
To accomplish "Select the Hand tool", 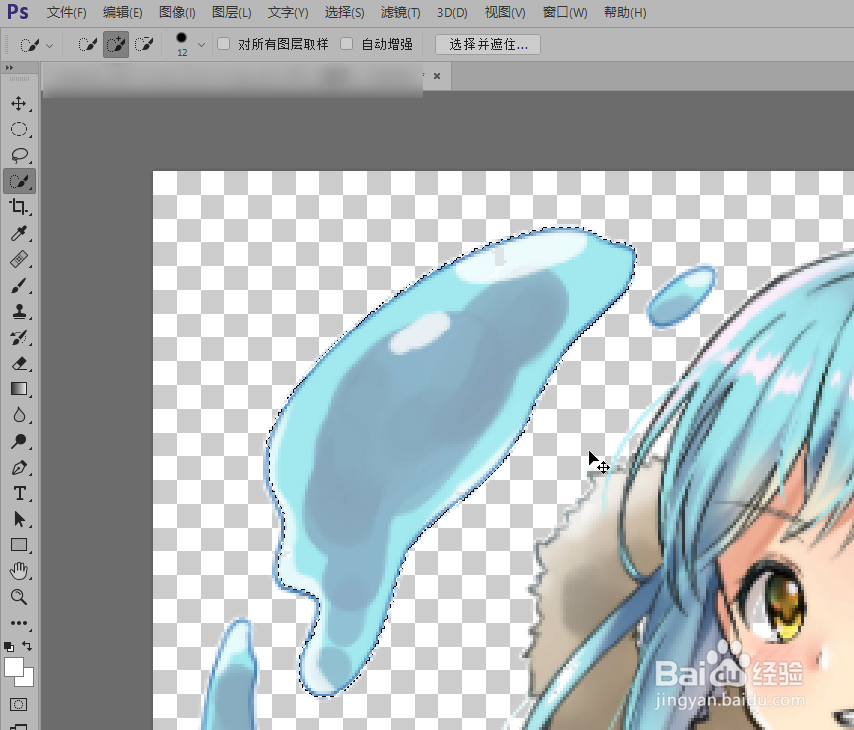I will point(19,571).
